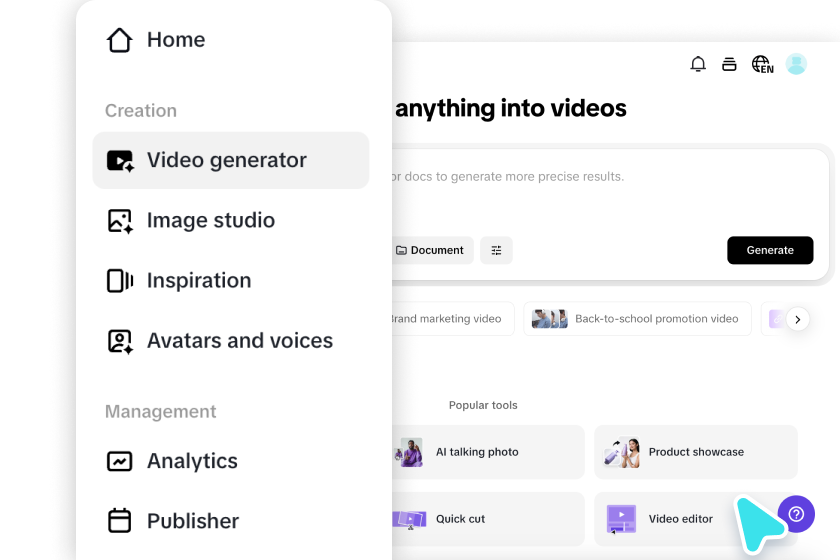This screenshot has width=840, height=560.
Task: Open the Publisher calendar icon
Action: 119,520
